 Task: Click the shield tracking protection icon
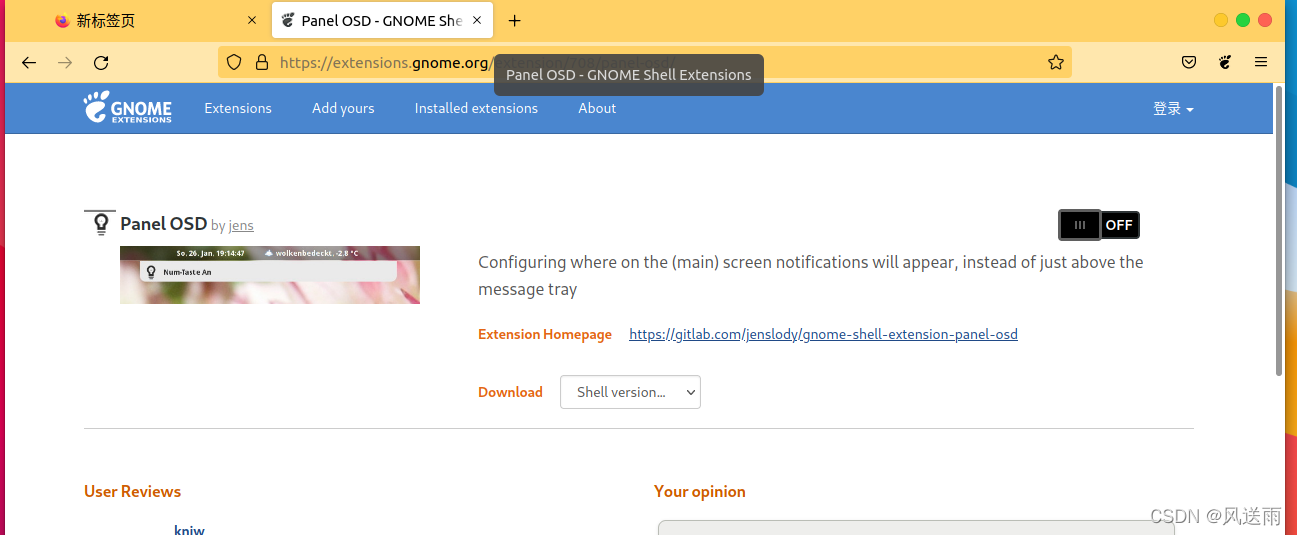234,62
